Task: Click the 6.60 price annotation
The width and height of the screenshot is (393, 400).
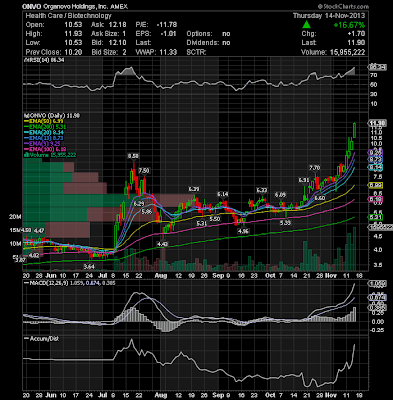Action: [x=320, y=198]
